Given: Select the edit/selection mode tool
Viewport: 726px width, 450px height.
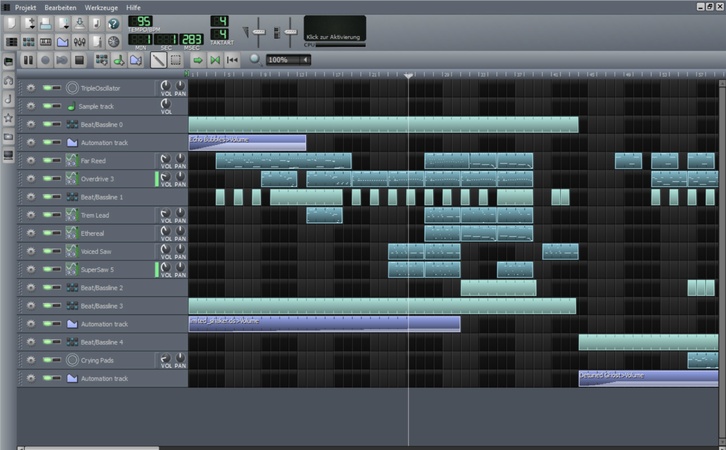Looking at the screenshot, I should pos(175,60).
